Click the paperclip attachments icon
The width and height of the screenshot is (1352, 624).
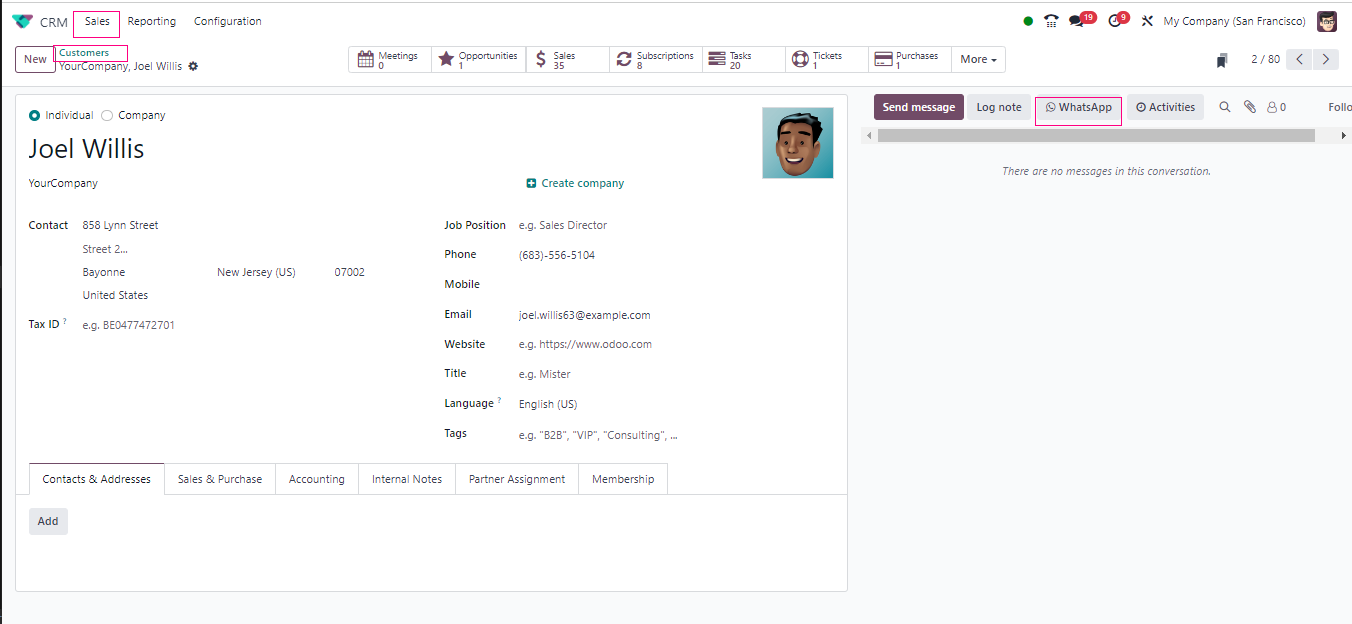(1250, 107)
